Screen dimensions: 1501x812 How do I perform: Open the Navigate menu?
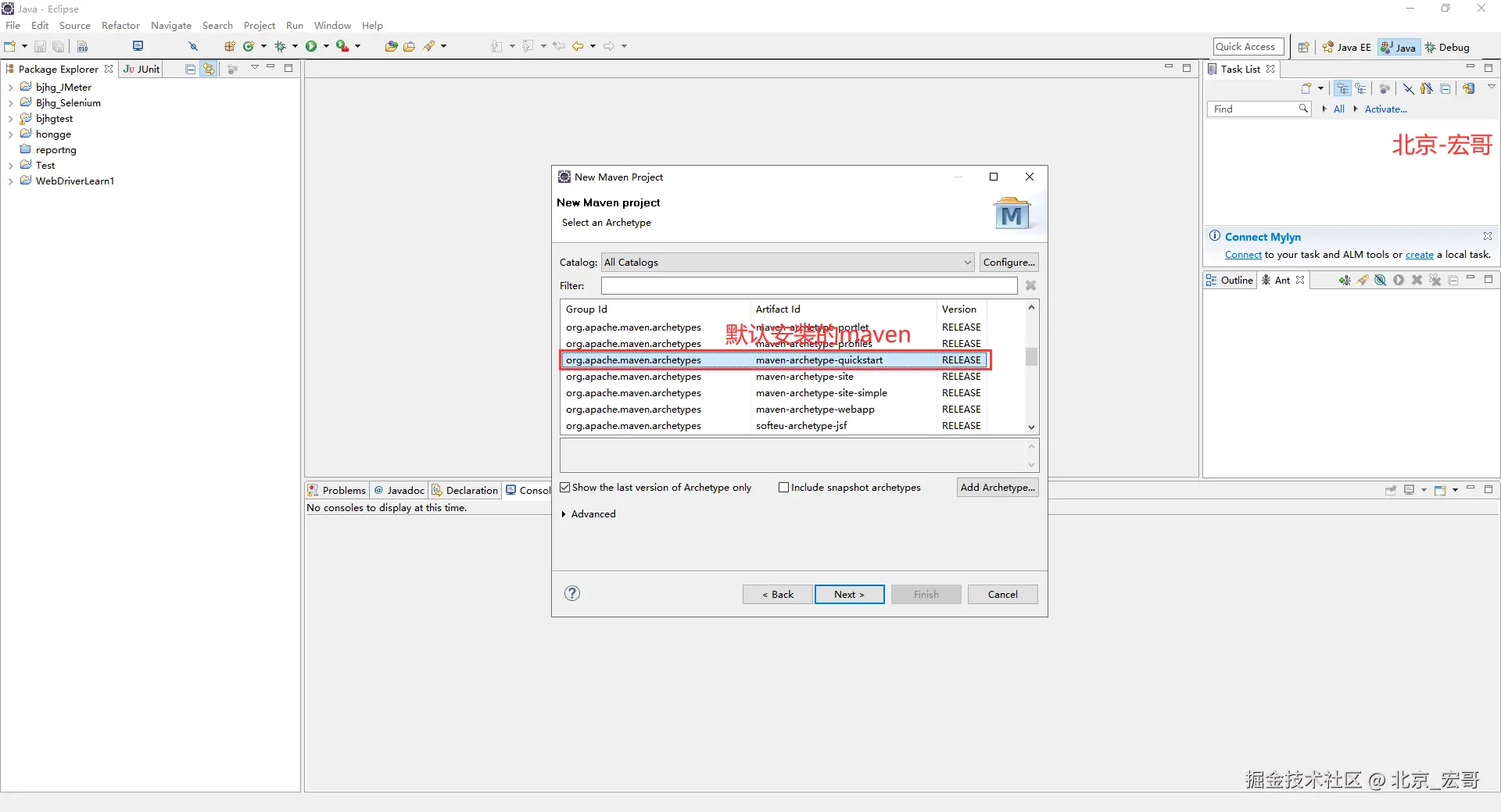[171, 26]
